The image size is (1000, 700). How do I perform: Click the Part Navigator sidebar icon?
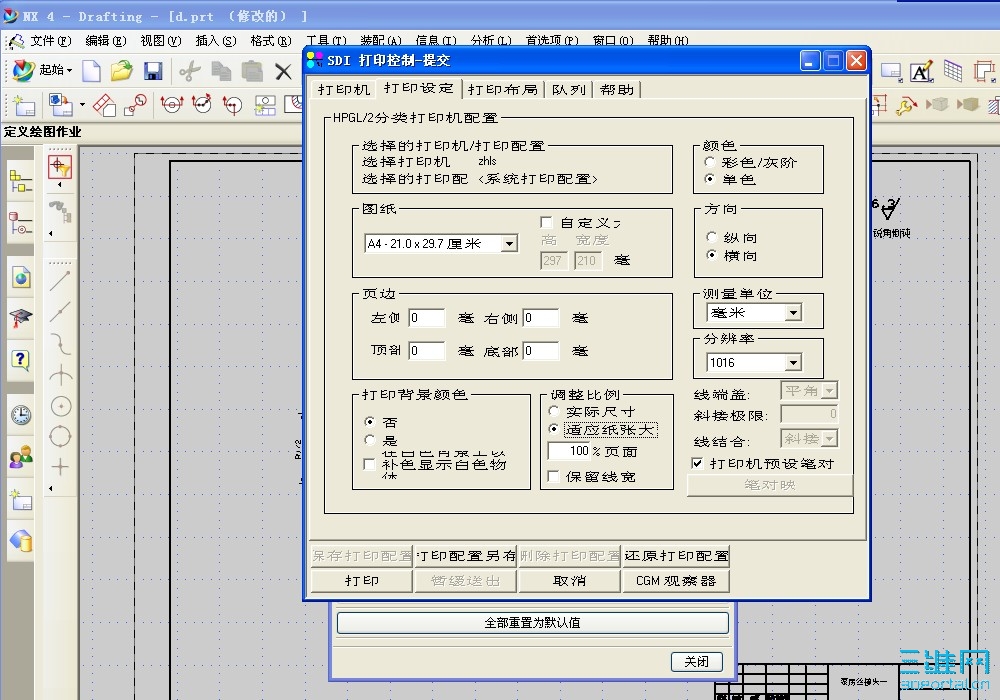20,223
